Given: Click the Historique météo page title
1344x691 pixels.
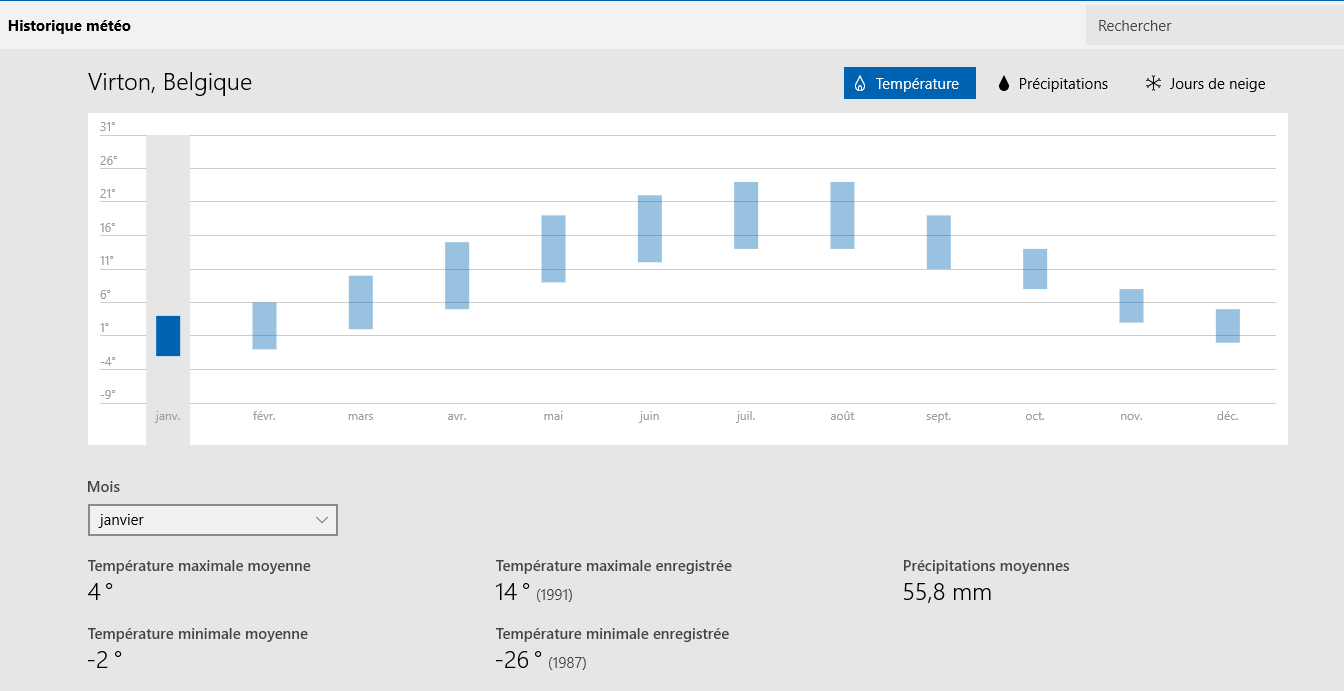Looking at the screenshot, I should click(x=69, y=26).
